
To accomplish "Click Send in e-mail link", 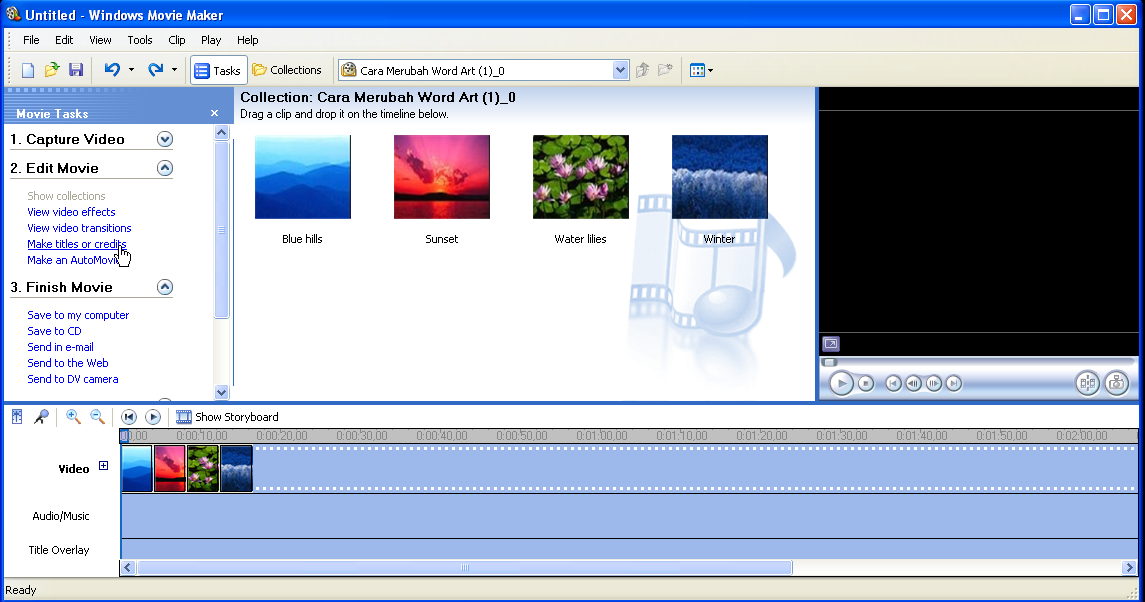I will click(60, 347).
